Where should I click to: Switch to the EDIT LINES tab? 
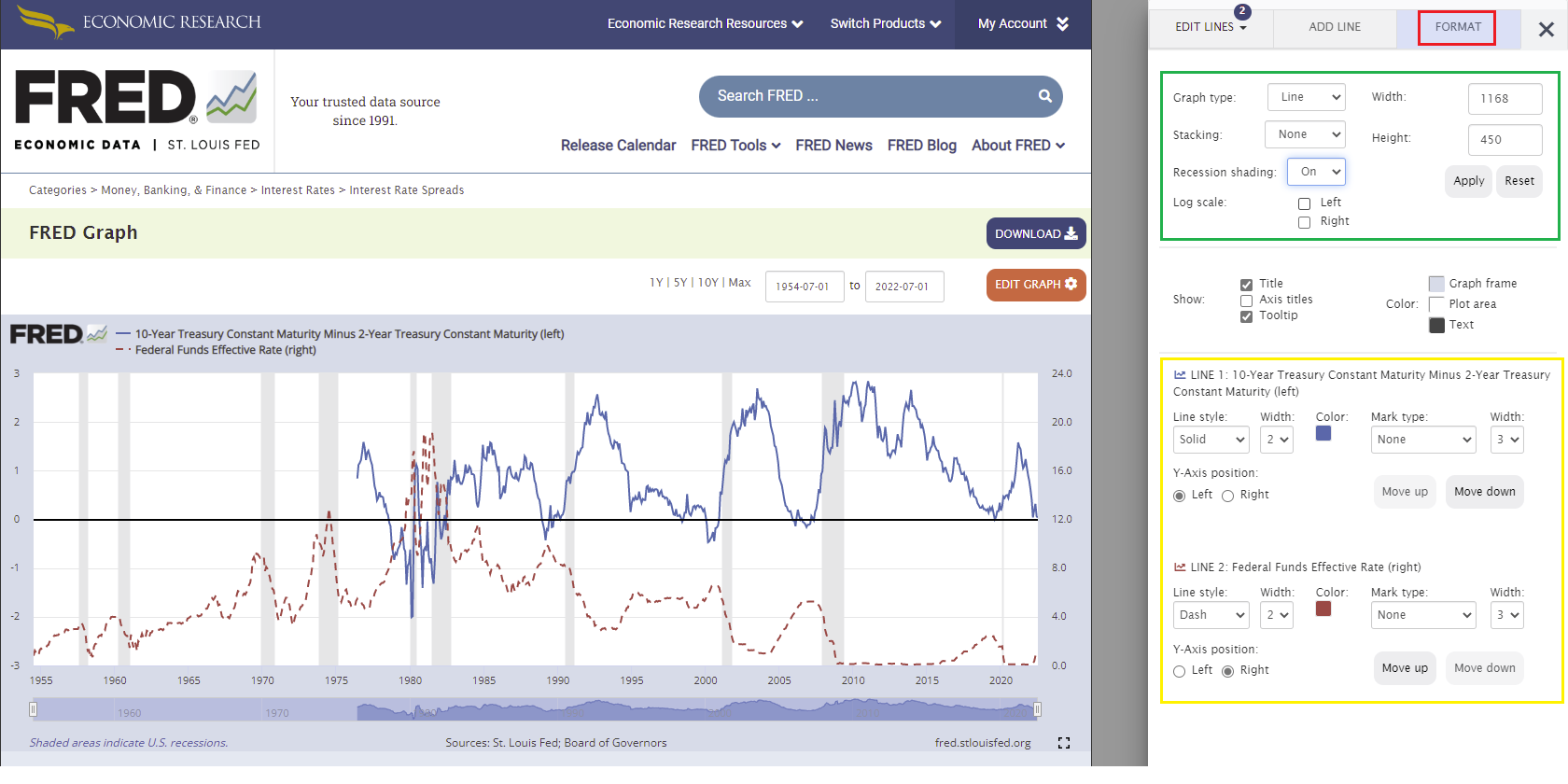coord(1211,27)
